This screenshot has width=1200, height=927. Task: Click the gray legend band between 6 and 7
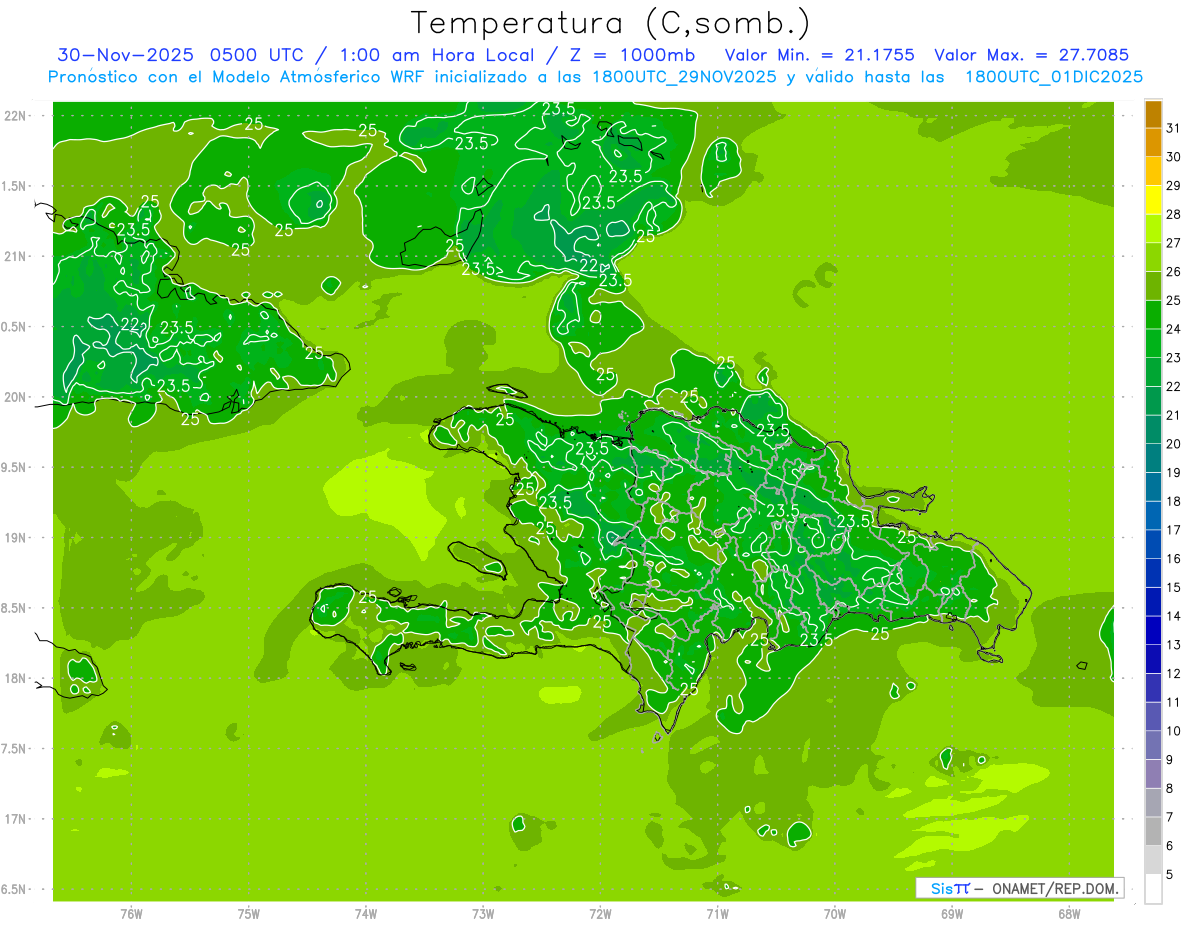(x=1153, y=832)
